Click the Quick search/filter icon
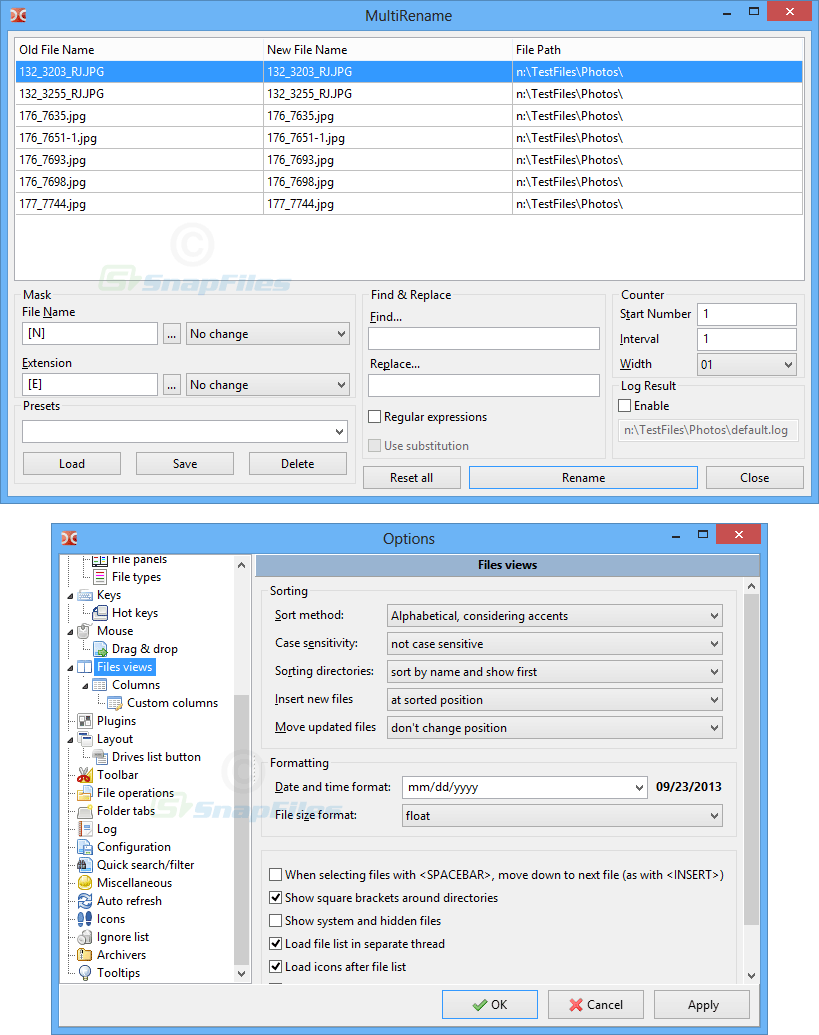Screen dimensions: 819x1035 click(84, 865)
